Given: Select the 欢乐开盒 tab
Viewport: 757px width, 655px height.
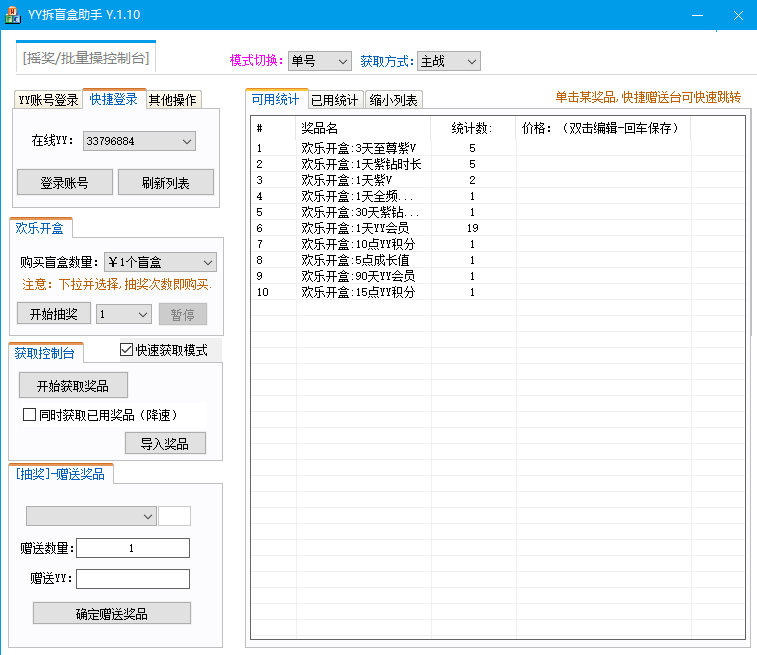Looking at the screenshot, I should click(40, 228).
